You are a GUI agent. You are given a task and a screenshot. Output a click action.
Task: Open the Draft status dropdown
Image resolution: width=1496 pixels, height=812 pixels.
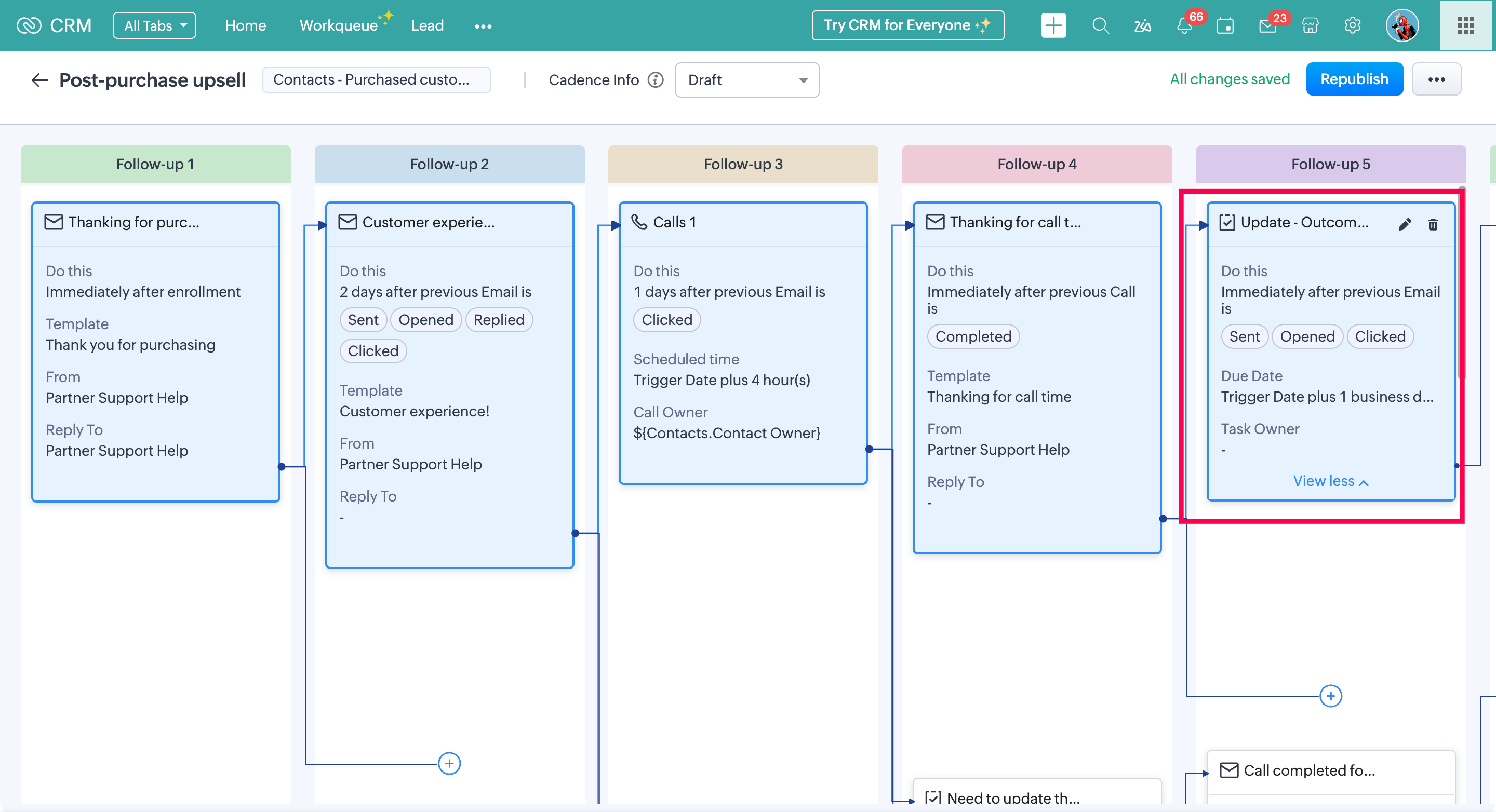747,79
